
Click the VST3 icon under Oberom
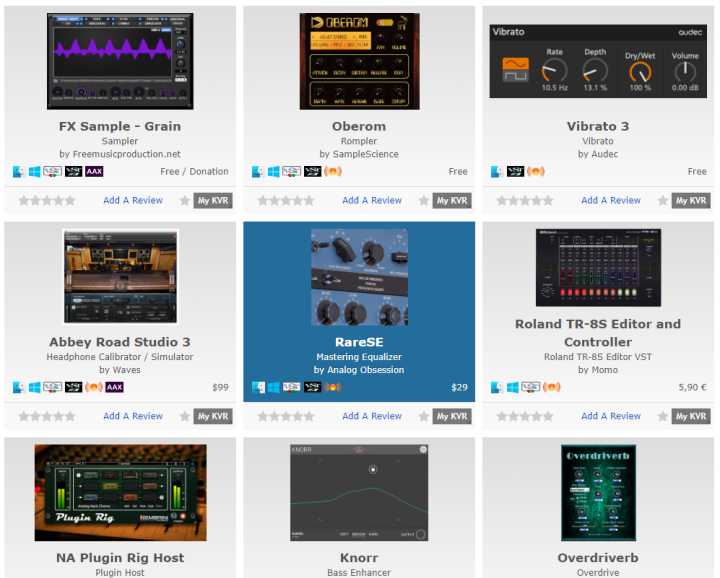pos(313,172)
